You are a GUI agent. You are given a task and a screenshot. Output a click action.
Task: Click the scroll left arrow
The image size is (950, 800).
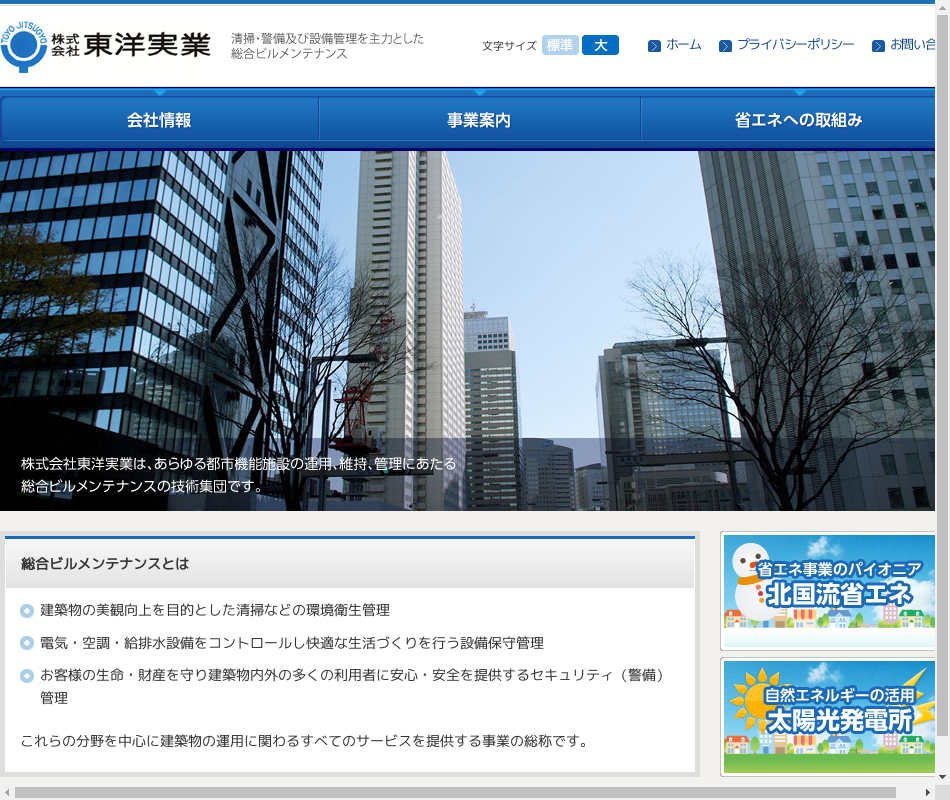(7, 793)
